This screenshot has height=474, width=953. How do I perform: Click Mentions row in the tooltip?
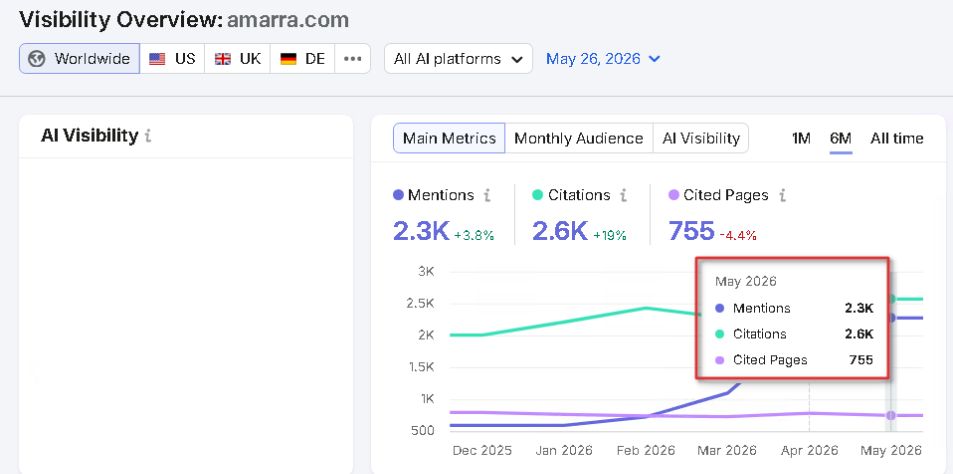pos(794,308)
